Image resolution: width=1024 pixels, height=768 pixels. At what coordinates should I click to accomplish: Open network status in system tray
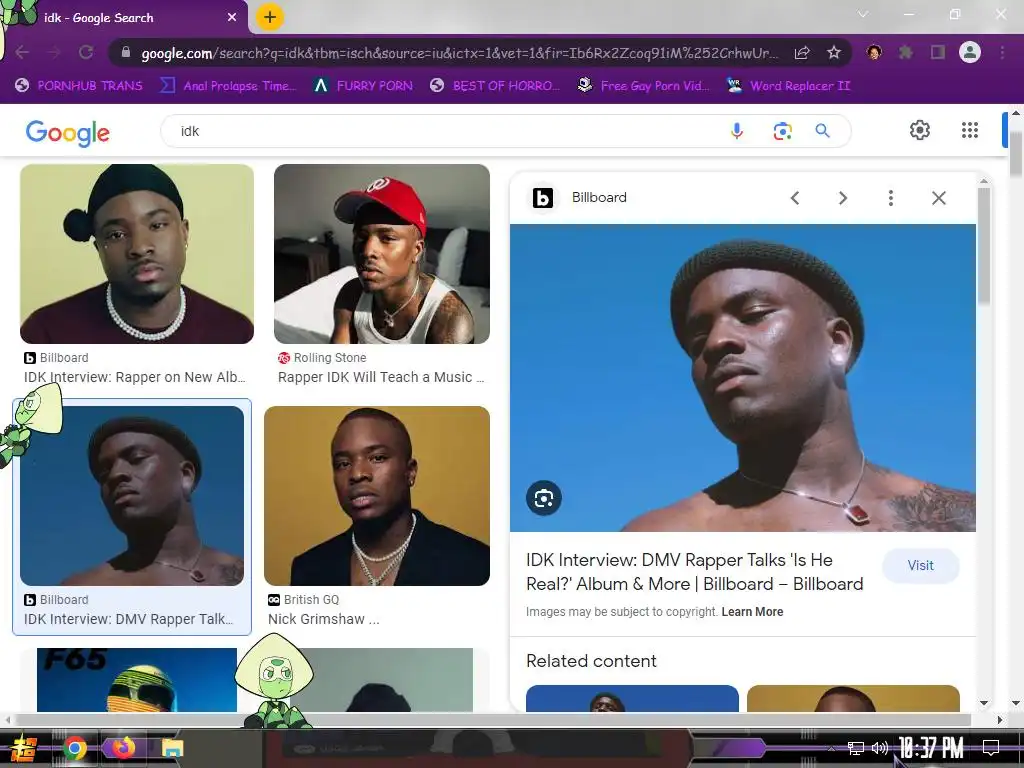855,748
